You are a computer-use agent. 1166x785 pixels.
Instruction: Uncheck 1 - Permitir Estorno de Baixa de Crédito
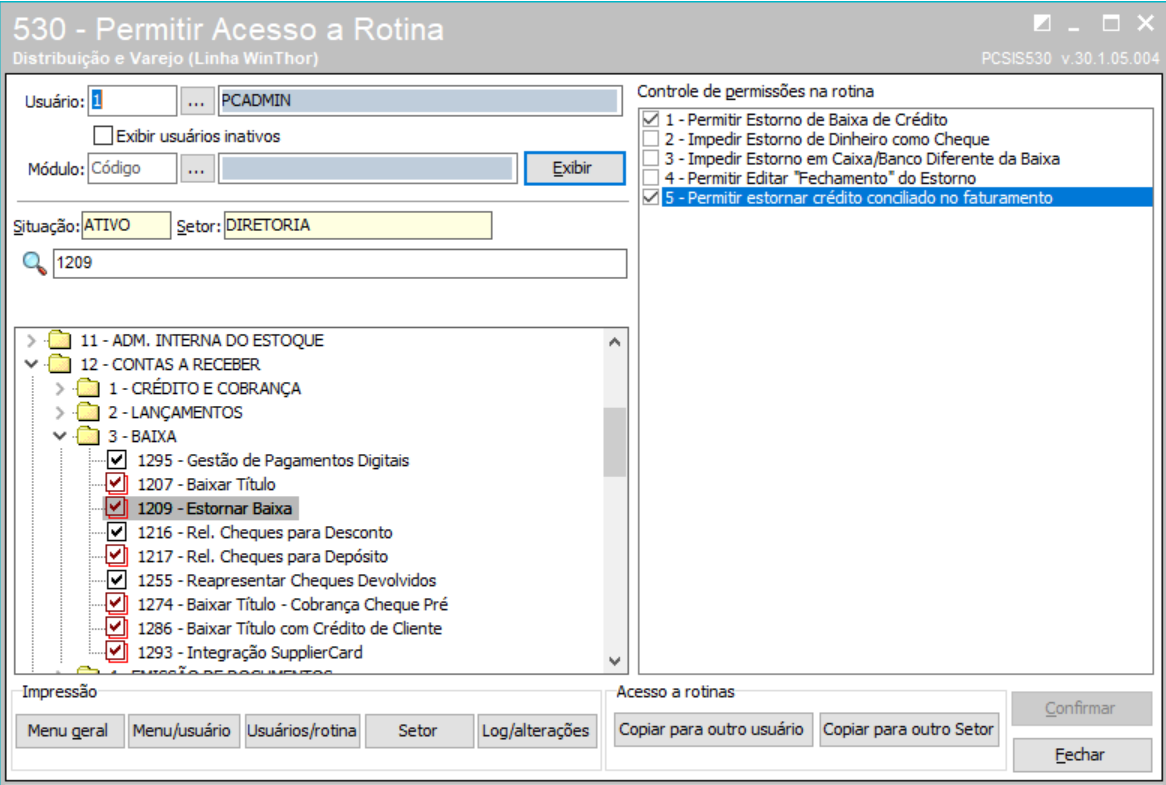click(x=651, y=119)
